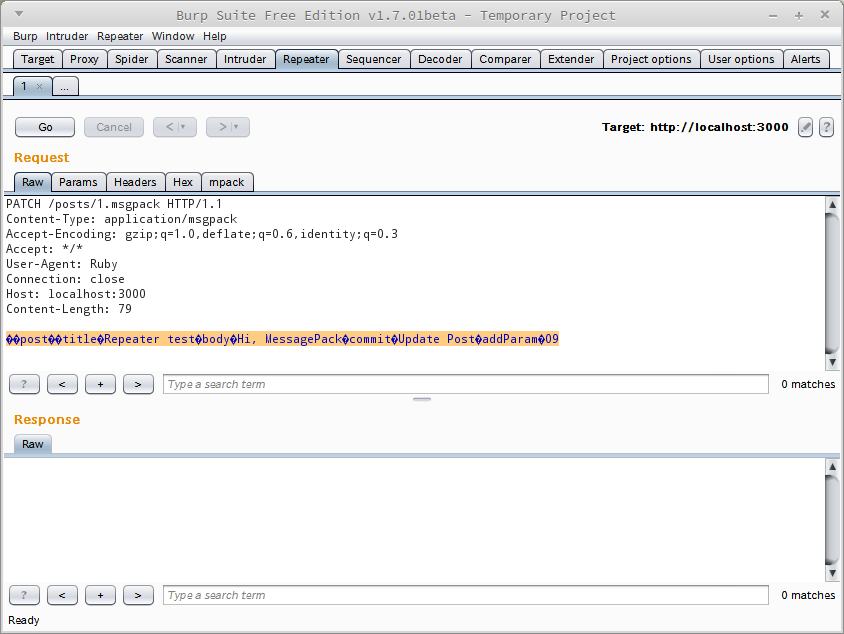
Task: Go to next match in request search
Action: pos(138,384)
